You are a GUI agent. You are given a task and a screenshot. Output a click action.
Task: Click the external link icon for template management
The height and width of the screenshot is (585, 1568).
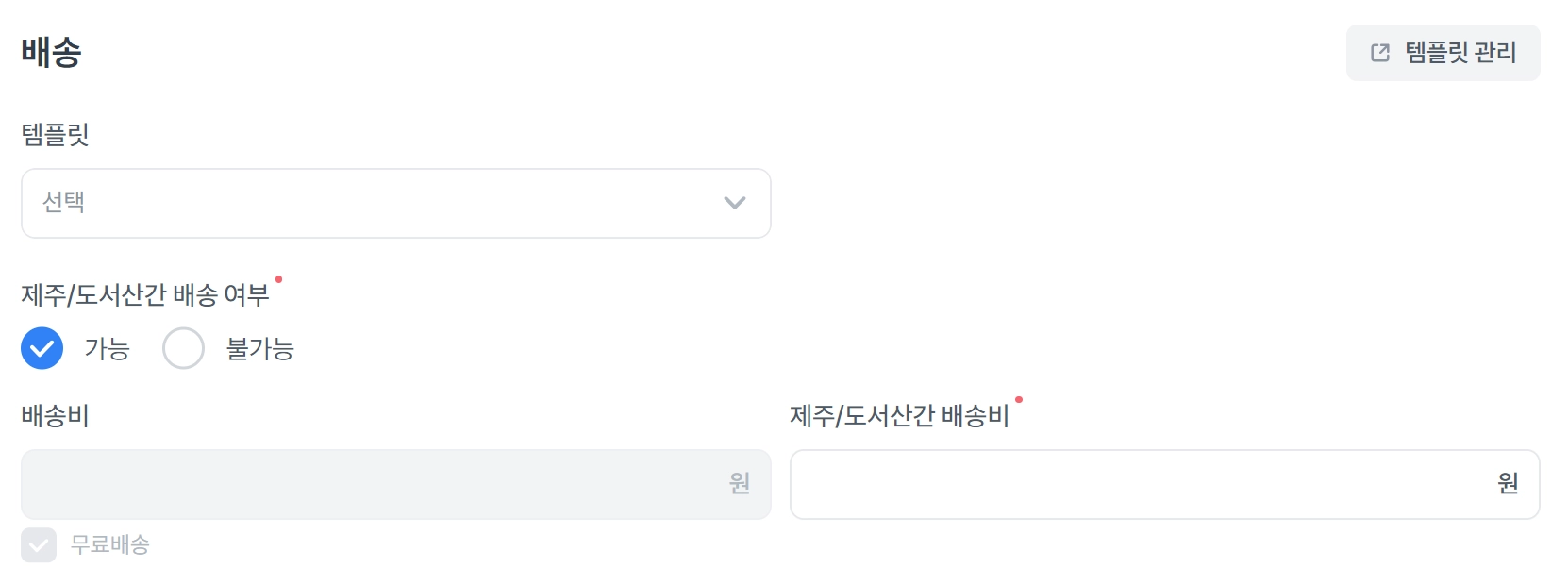click(x=1380, y=53)
